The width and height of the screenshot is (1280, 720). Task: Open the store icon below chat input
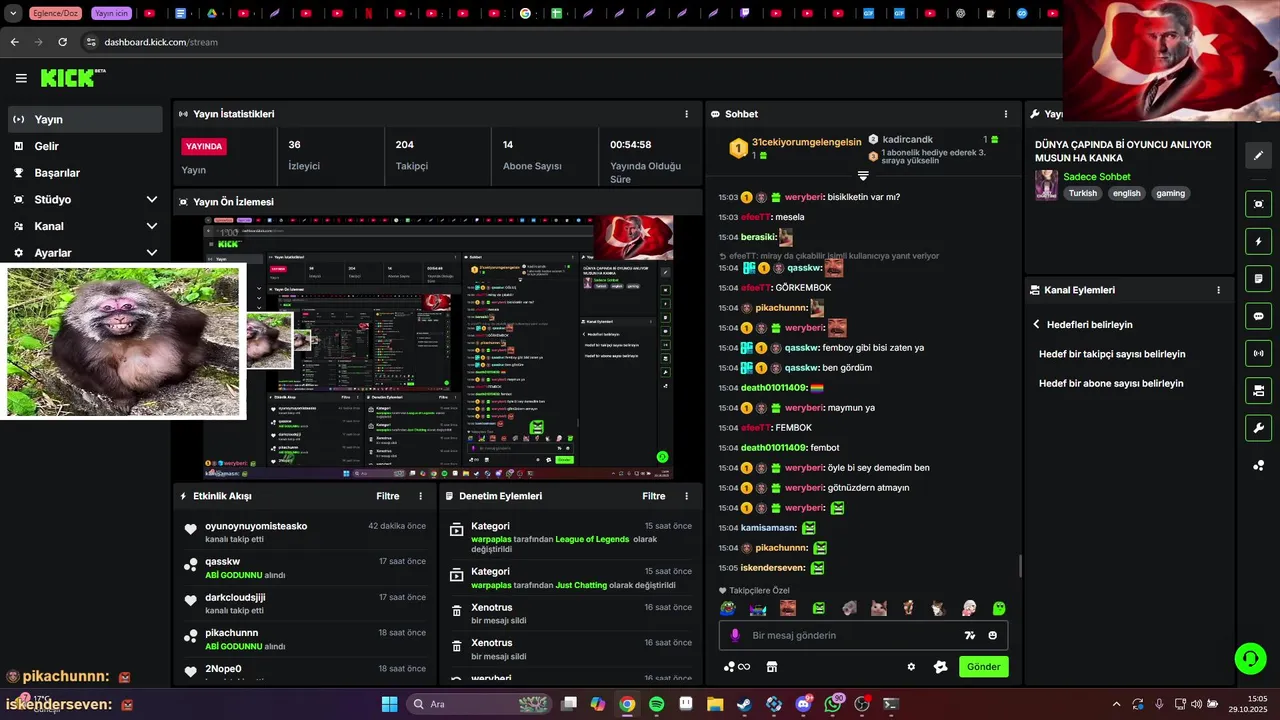[x=772, y=667]
